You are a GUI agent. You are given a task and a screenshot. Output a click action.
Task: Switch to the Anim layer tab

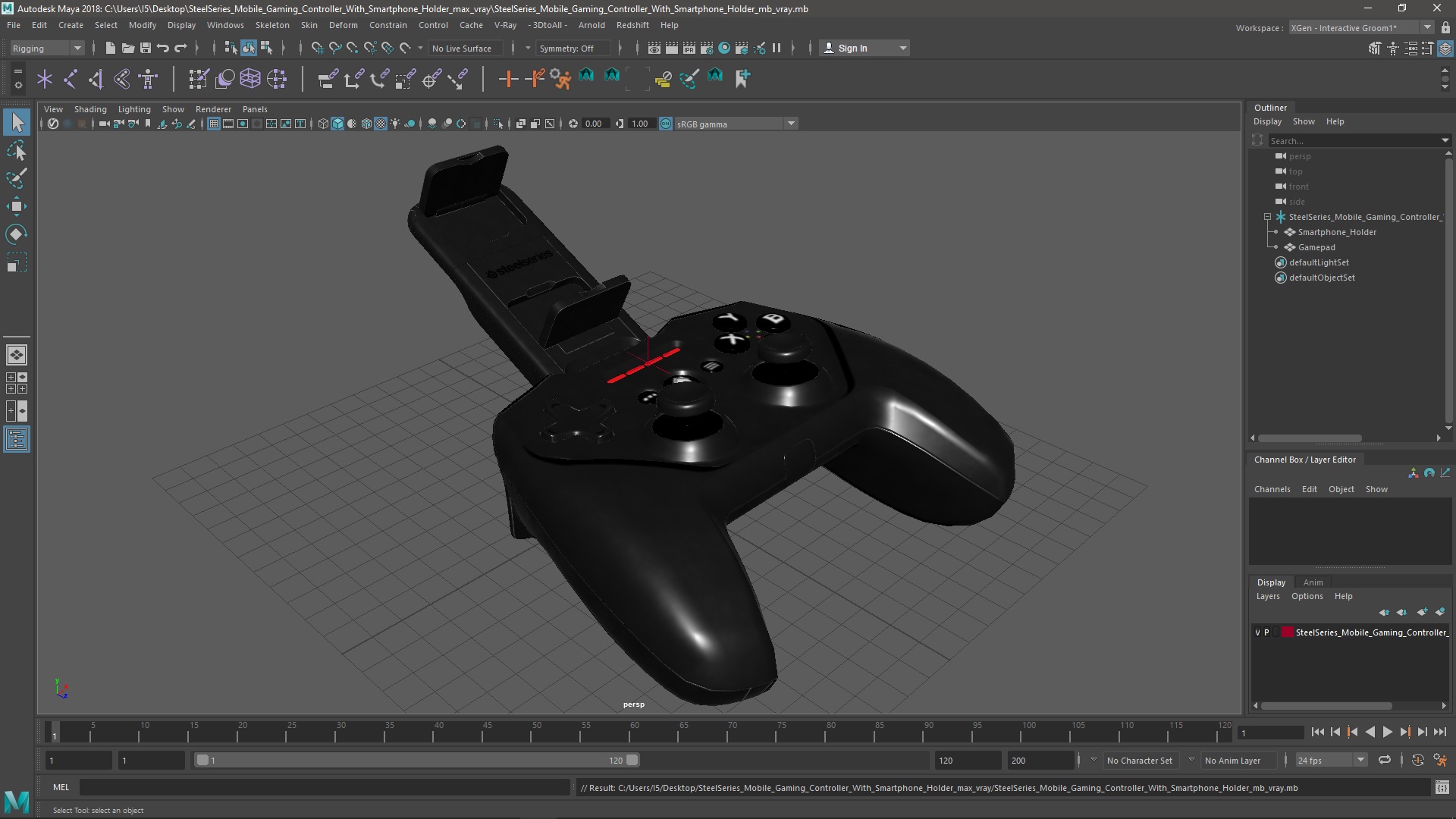tap(1313, 582)
